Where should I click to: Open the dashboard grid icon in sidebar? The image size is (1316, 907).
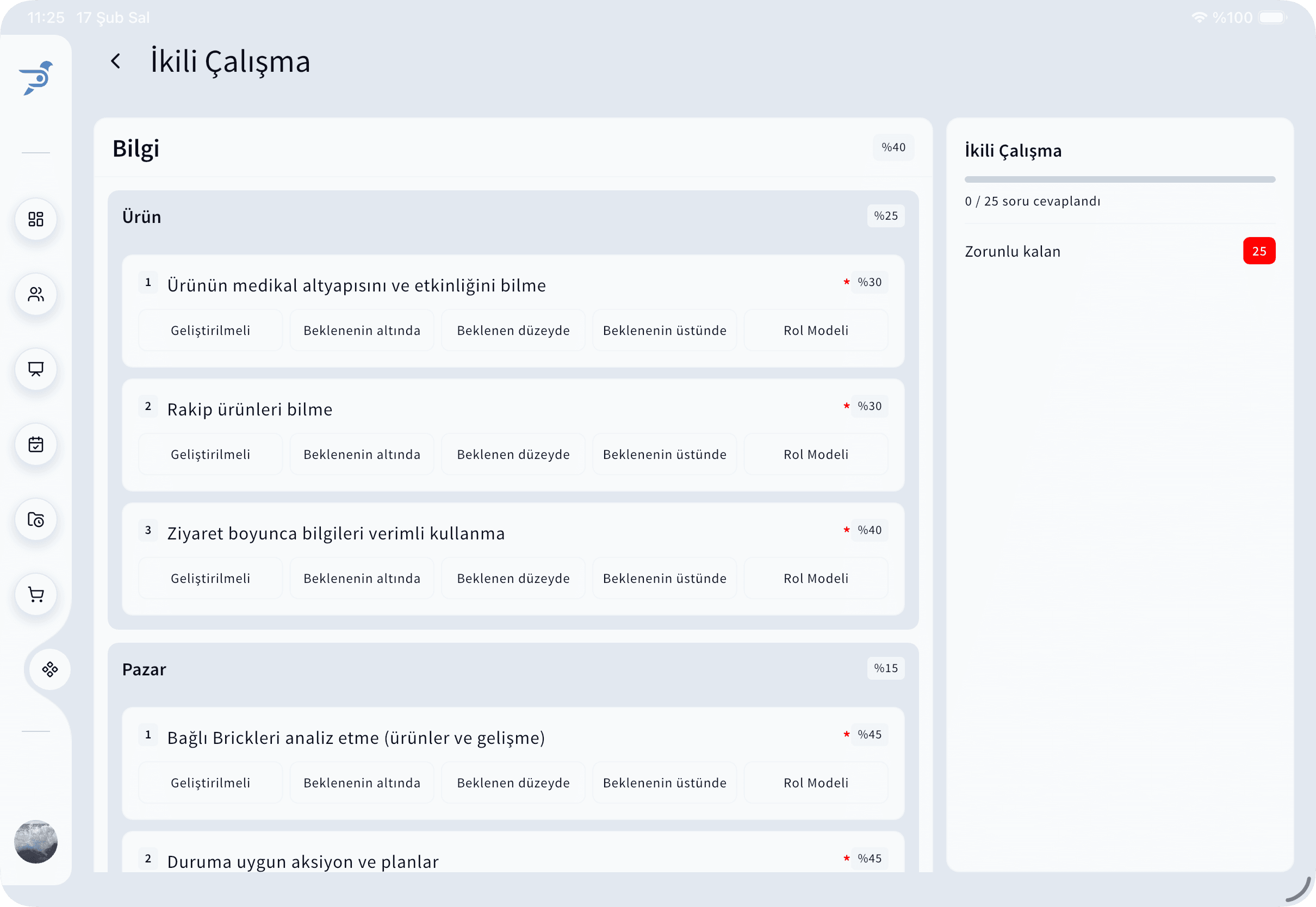(x=35, y=219)
